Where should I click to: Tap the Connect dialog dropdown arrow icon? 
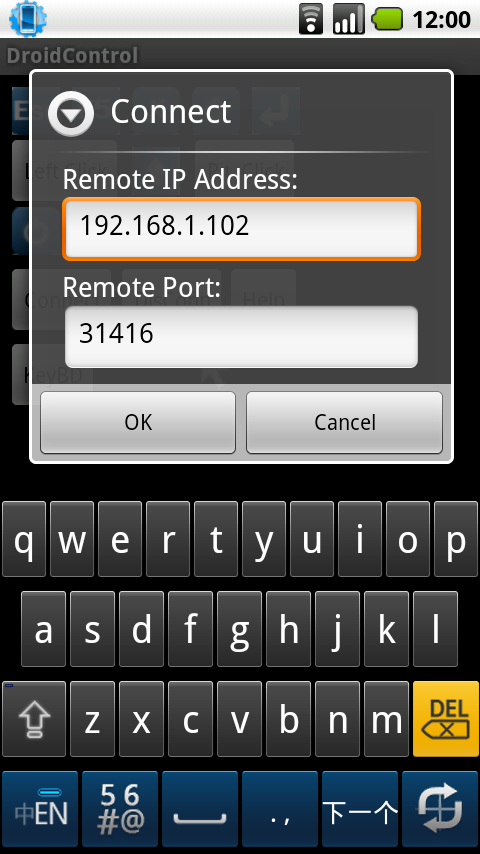[x=70, y=113]
